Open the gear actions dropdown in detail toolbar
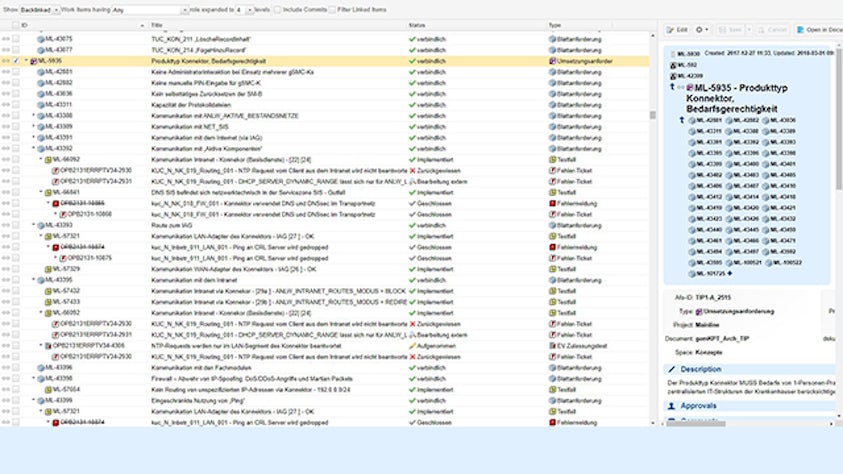843x474 pixels. click(x=702, y=30)
